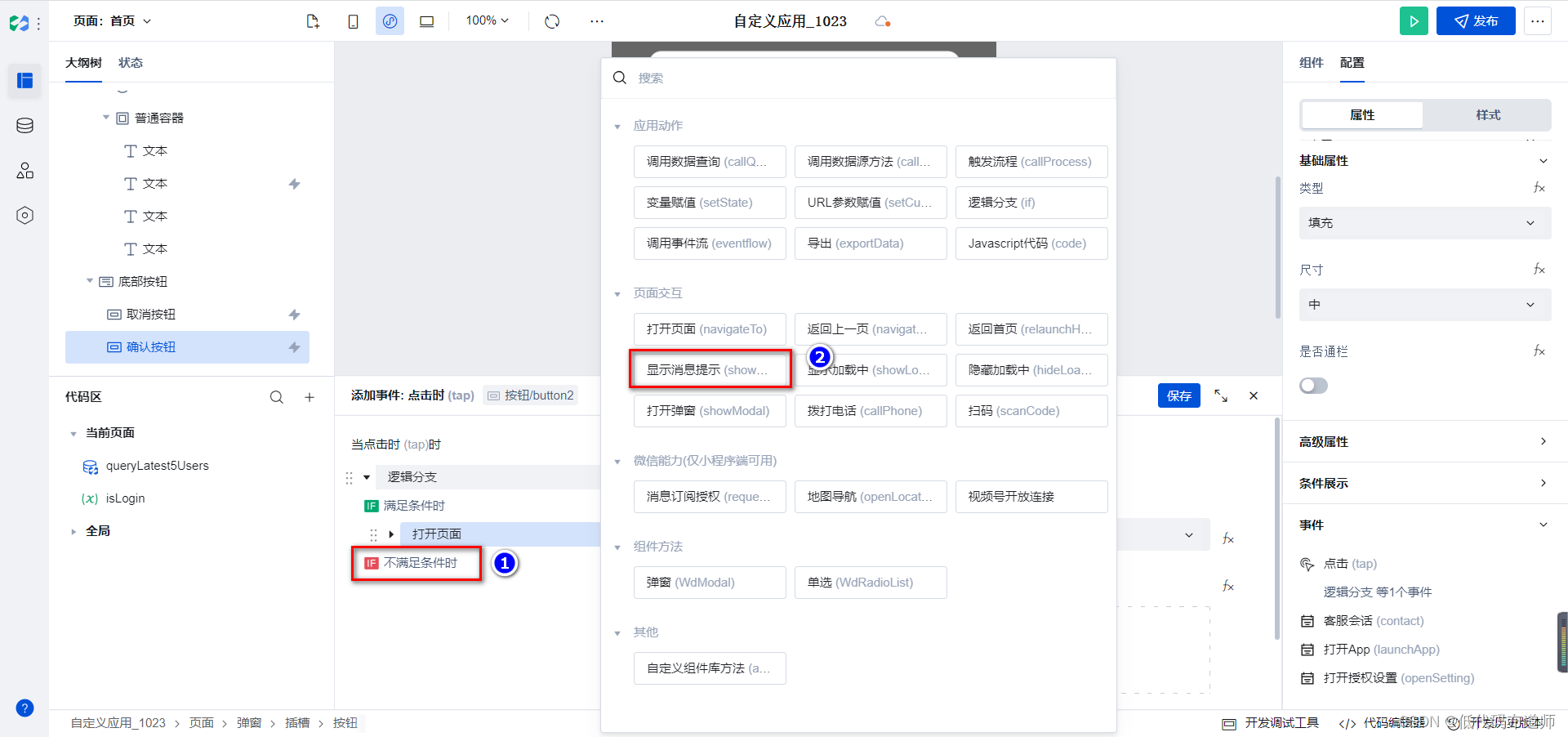This screenshot has width=1568, height=737.
Task: Select the mini program view icon
Action: pos(390,21)
